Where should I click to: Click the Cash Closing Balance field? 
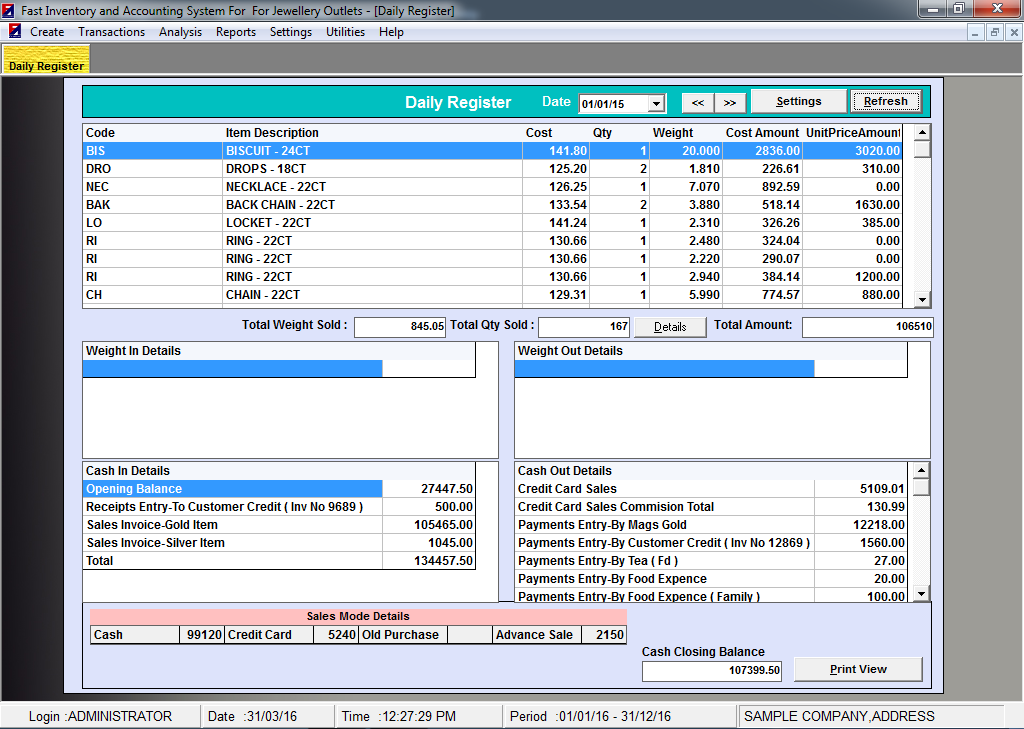tap(712, 671)
